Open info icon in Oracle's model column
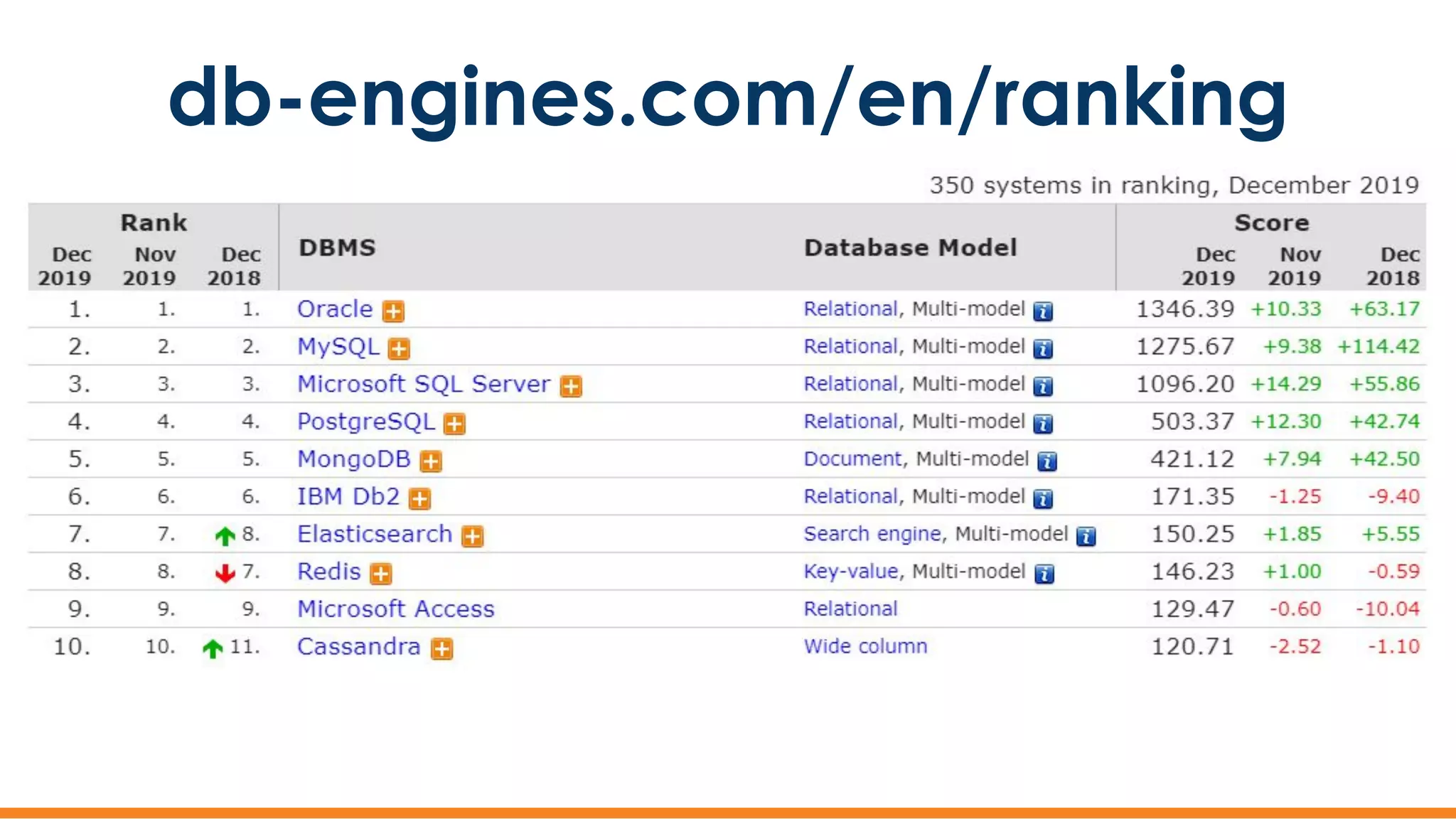Viewport: 1456px width, 819px height. click(1043, 311)
